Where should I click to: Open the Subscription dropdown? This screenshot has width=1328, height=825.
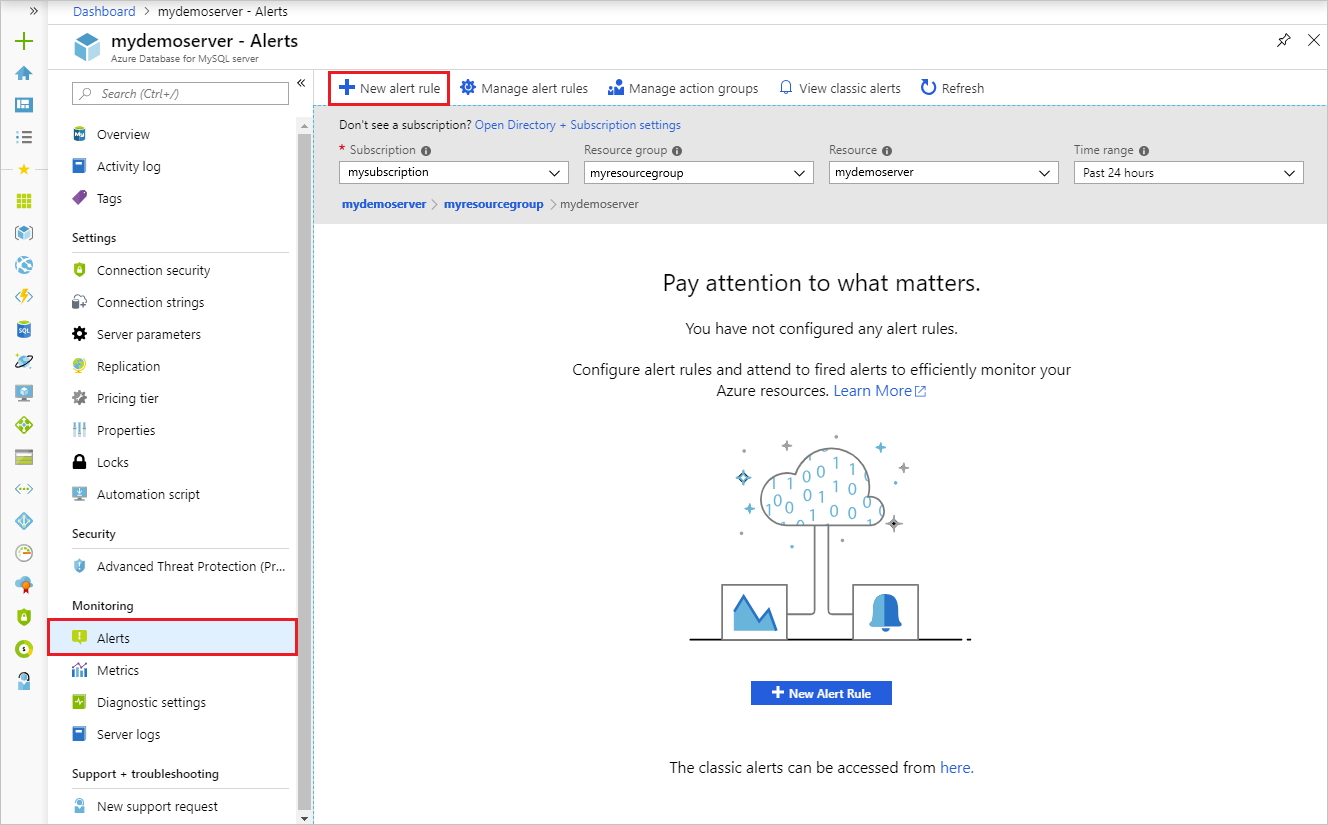coord(454,172)
